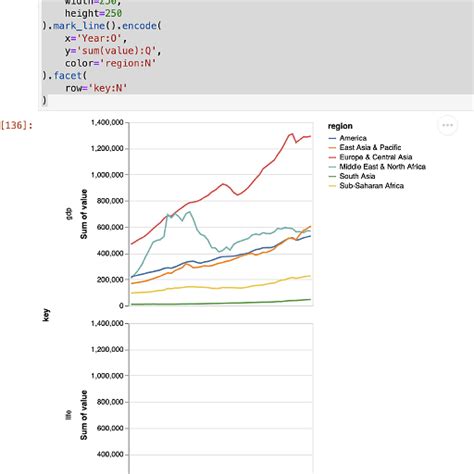Click the code line color='region:N'
The height and width of the screenshot is (474, 474).
tap(110, 63)
